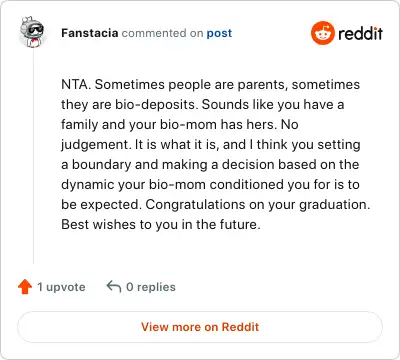
Task: Follow the blue "post" link
Action: pos(219,33)
